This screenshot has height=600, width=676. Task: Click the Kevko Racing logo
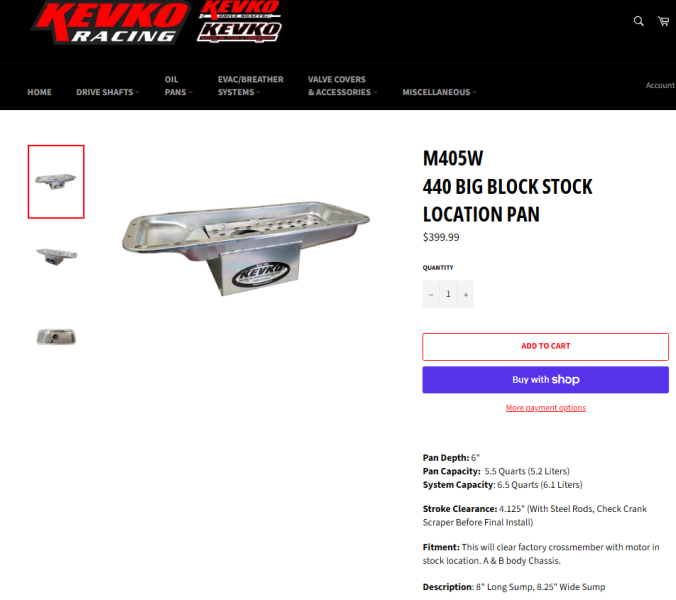pyautogui.click(x=111, y=22)
